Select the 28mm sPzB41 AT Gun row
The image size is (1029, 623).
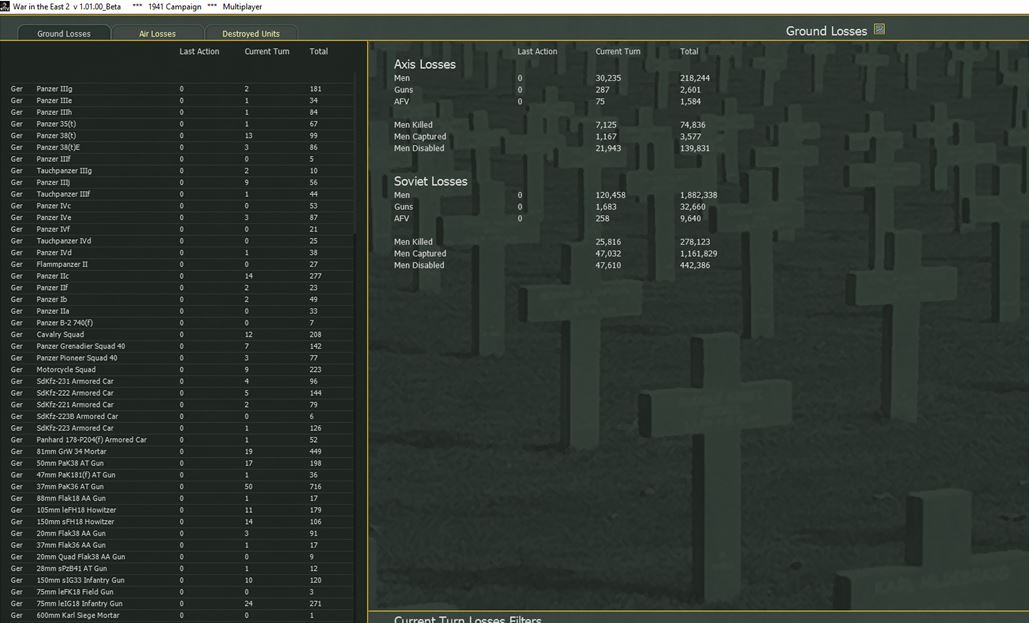(180, 569)
